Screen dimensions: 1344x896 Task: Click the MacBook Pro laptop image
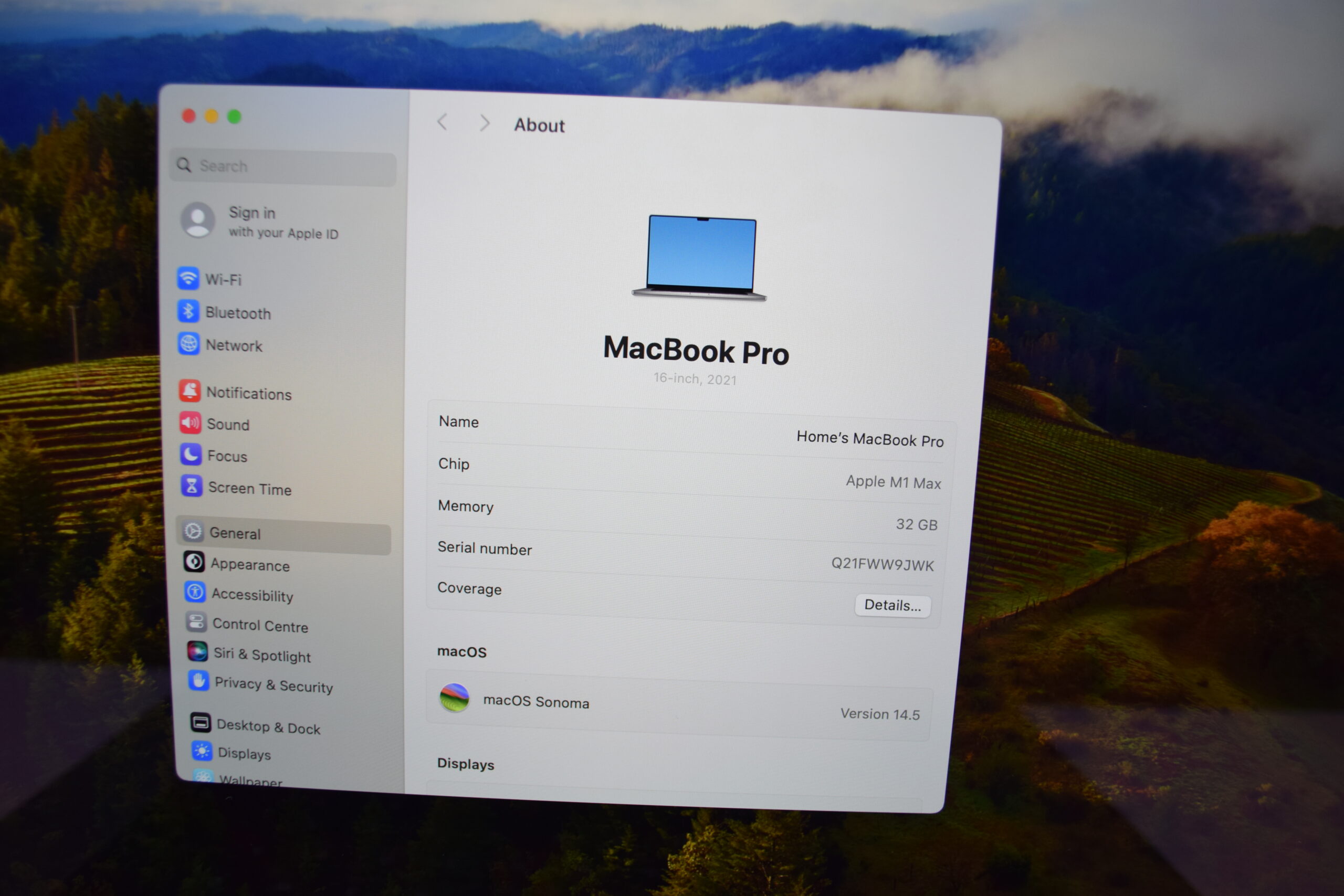point(700,258)
